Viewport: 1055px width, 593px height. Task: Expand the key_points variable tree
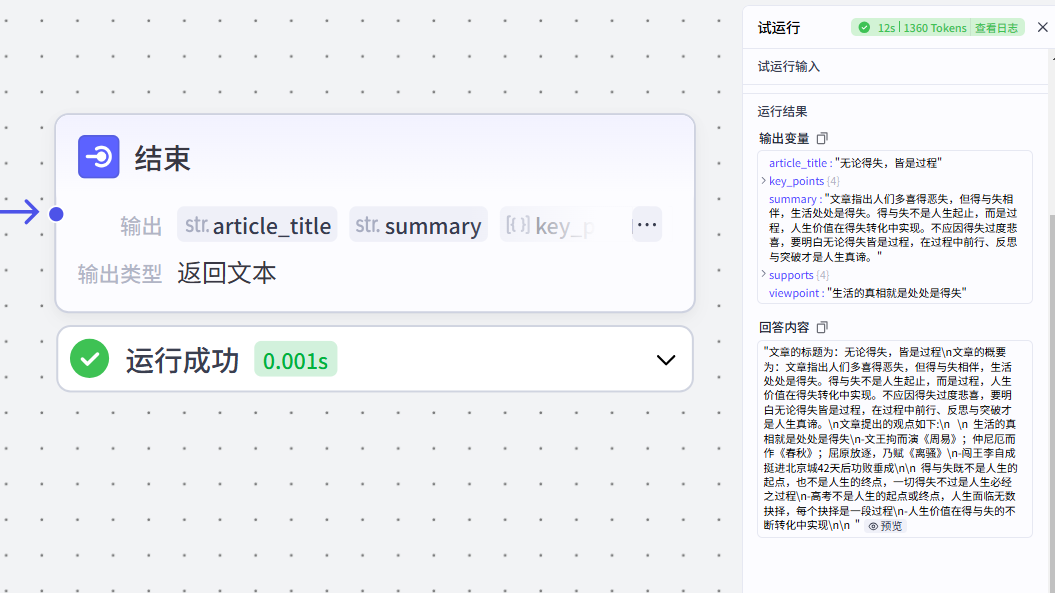coord(764,181)
